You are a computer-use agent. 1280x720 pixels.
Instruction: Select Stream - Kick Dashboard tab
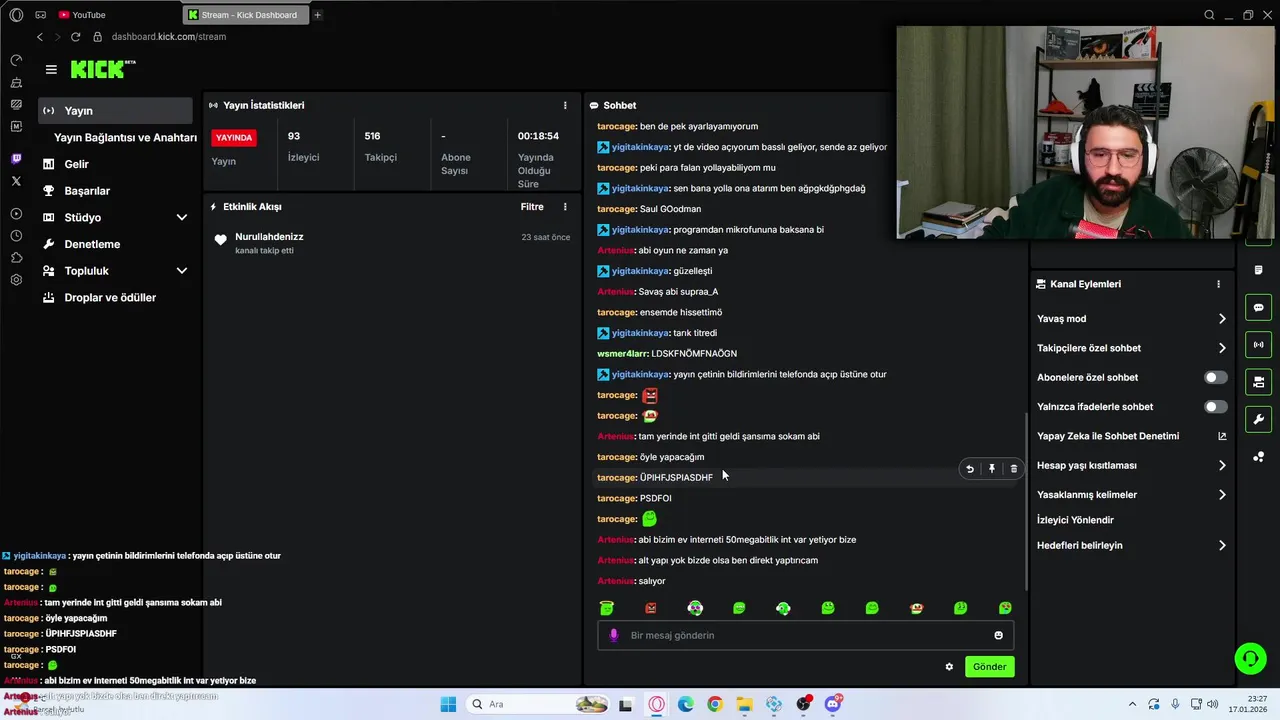pyautogui.click(x=245, y=15)
